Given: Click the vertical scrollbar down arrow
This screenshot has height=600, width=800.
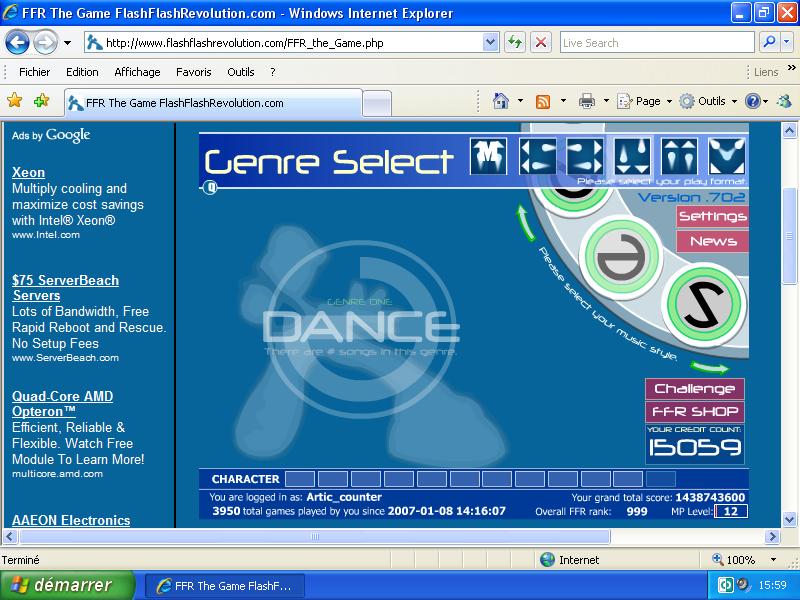Looking at the screenshot, I should (x=789, y=519).
